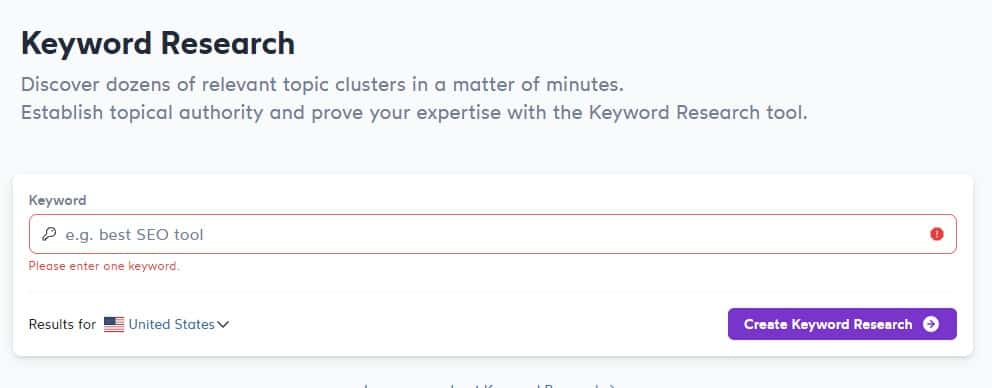The width and height of the screenshot is (992, 388).
Task: Click the Create Keyword Research button
Action: click(842, 324)
